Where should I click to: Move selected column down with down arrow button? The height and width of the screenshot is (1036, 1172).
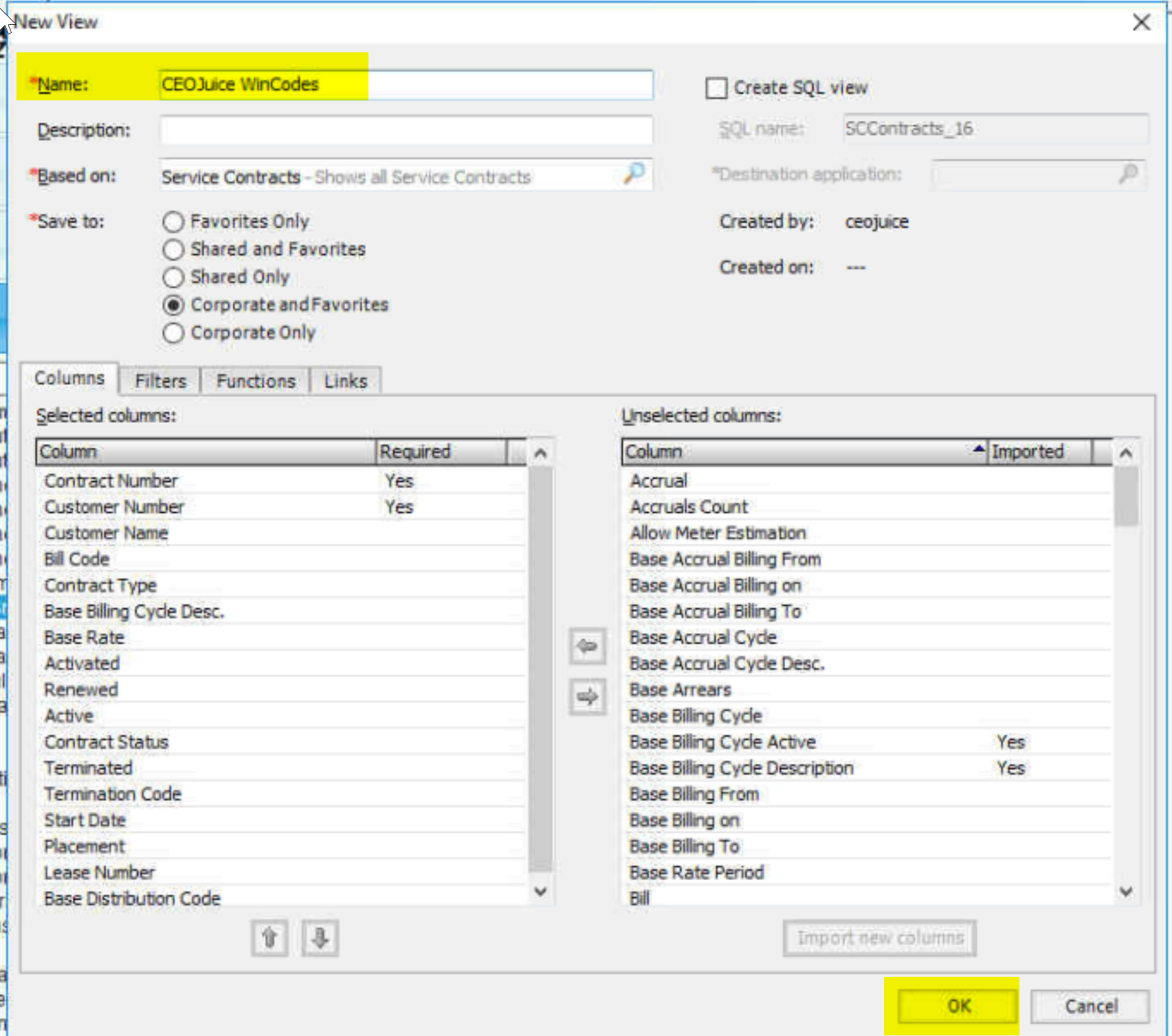click(x=320, y=938)
